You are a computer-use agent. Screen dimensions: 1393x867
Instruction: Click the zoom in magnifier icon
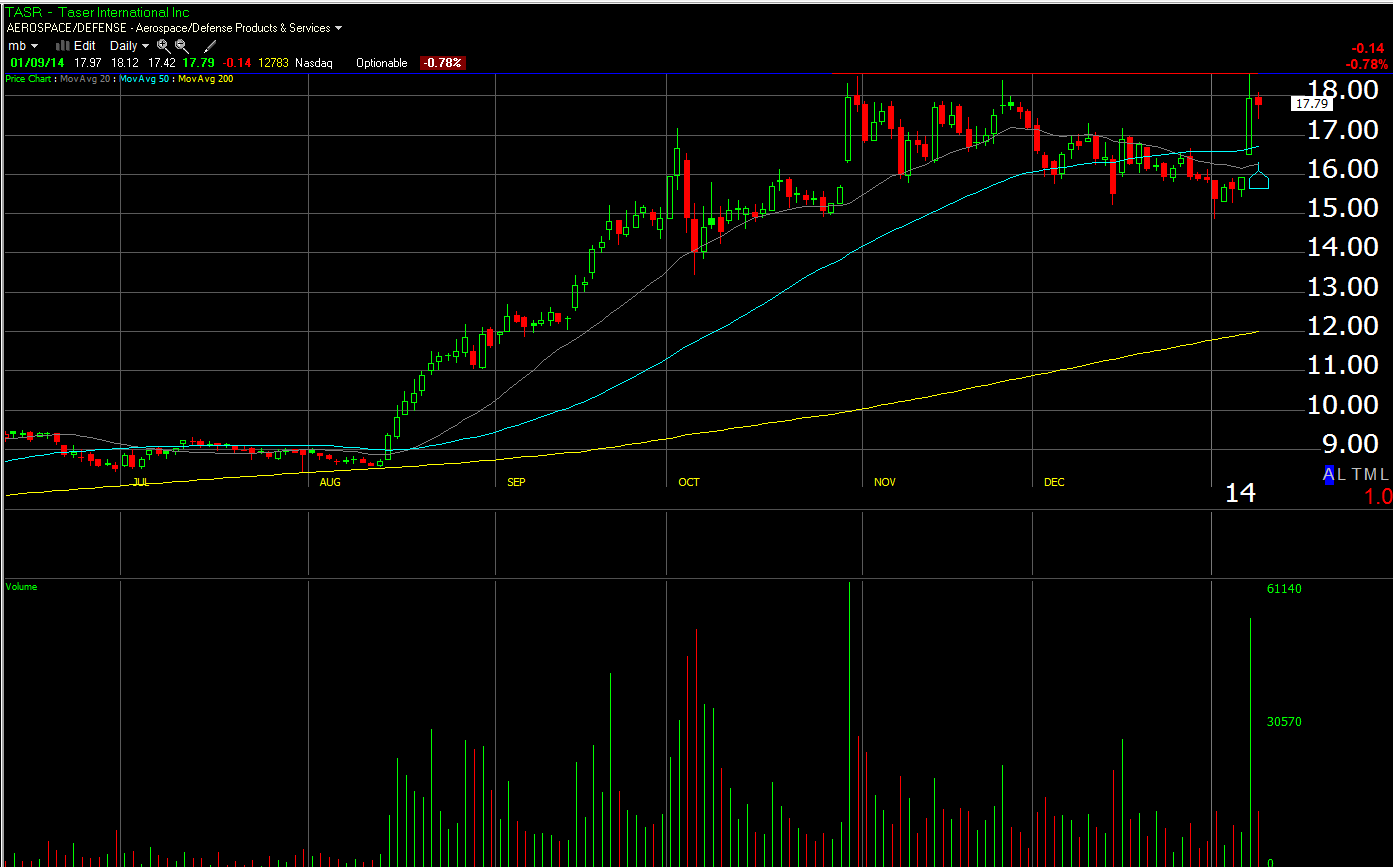[163, 46]
